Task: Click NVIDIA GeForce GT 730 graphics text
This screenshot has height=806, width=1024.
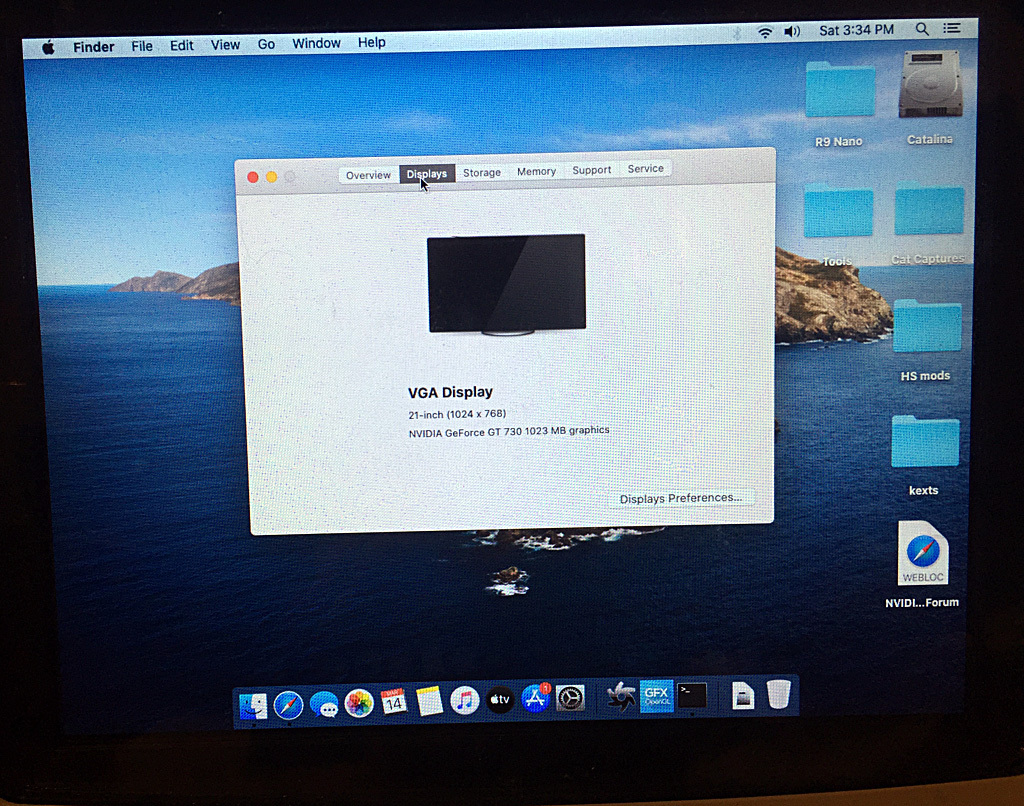Action: pos(509,431)
